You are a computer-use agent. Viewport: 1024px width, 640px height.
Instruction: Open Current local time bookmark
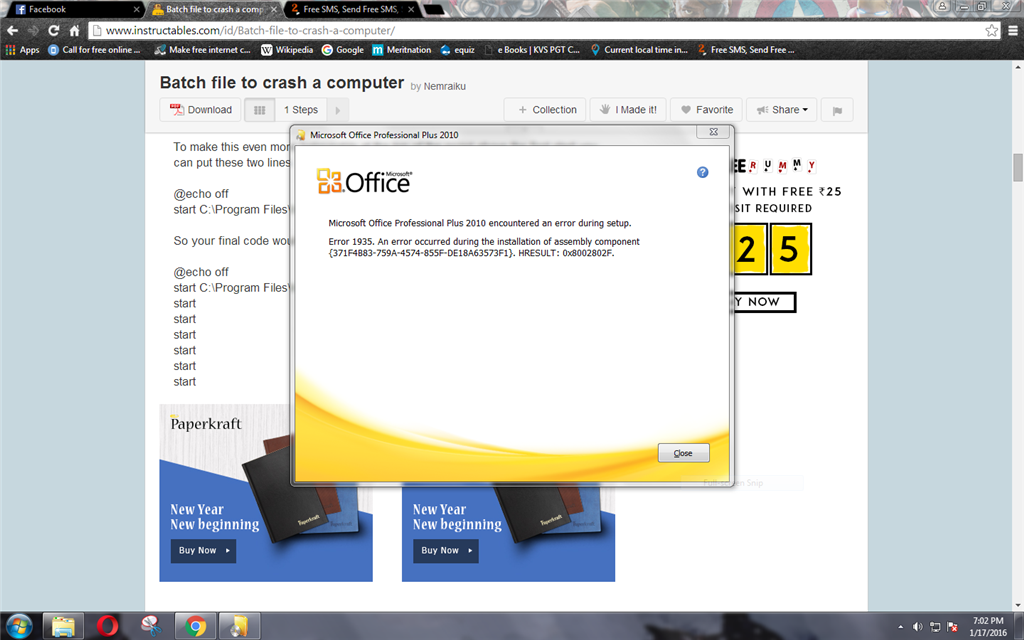coord(639,50)
